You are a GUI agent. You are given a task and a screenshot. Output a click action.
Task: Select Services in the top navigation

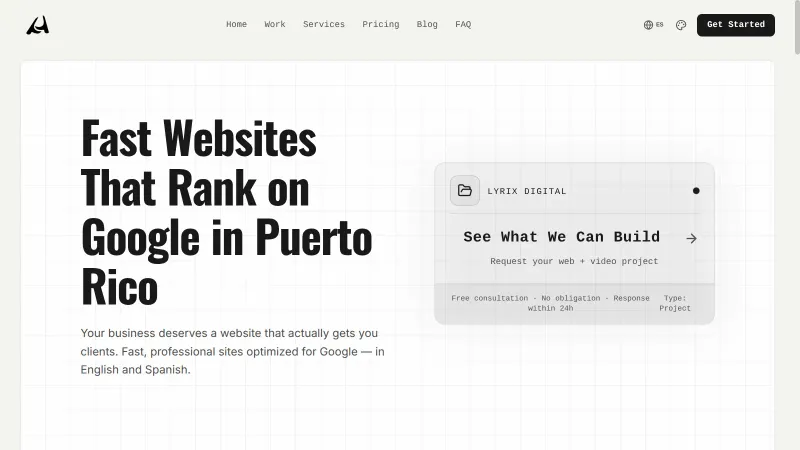[x=324, y=25]
